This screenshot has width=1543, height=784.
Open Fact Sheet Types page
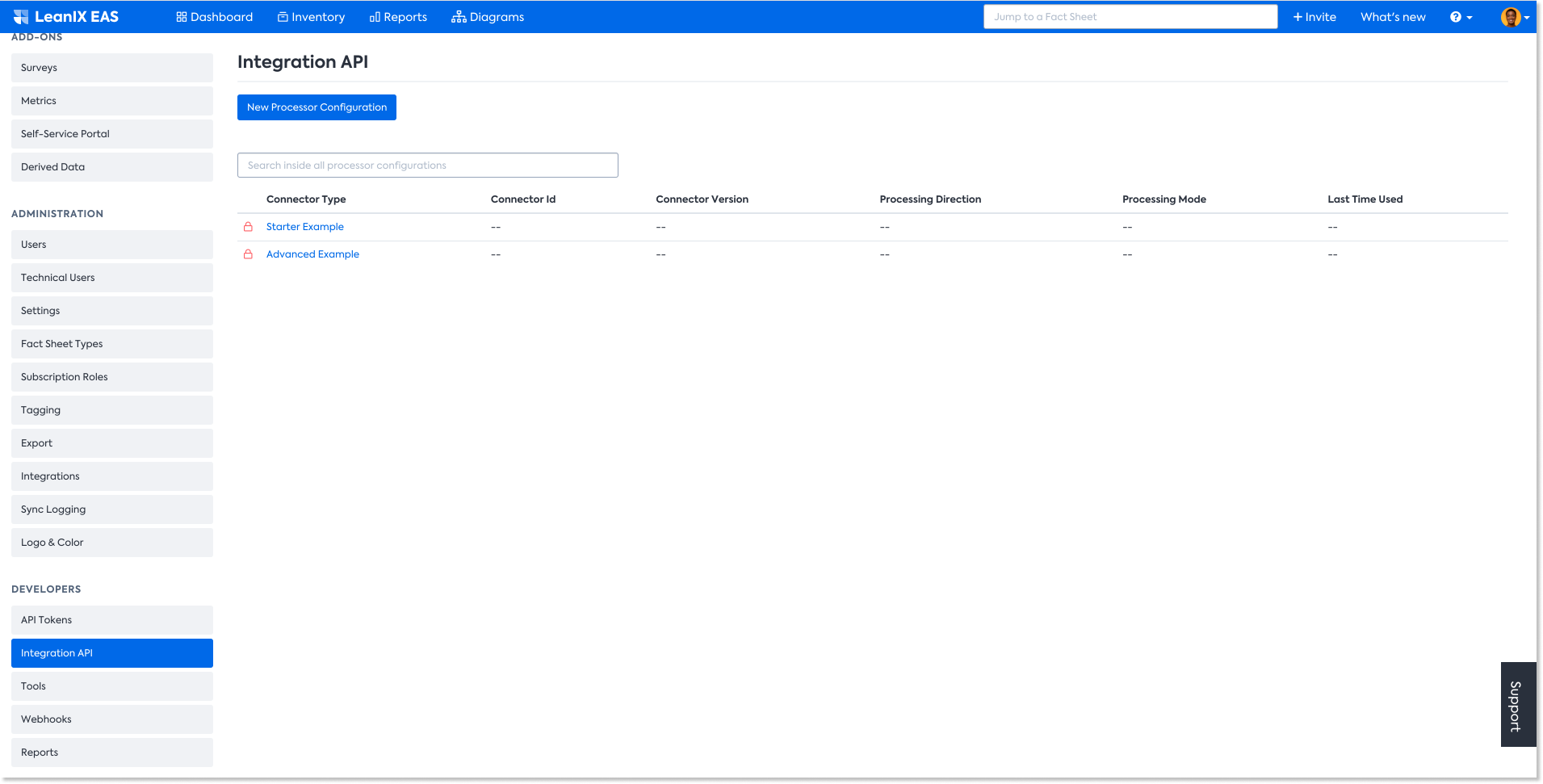point(112,344)
